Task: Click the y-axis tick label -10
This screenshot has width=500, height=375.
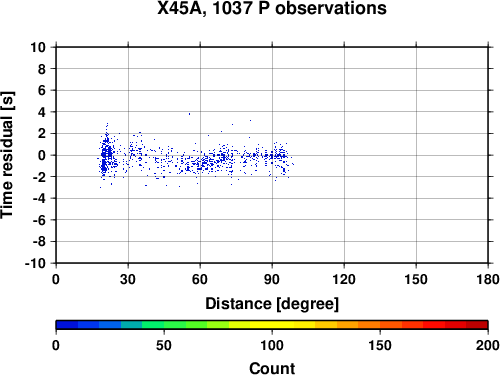Action: [x=35, y=263]
